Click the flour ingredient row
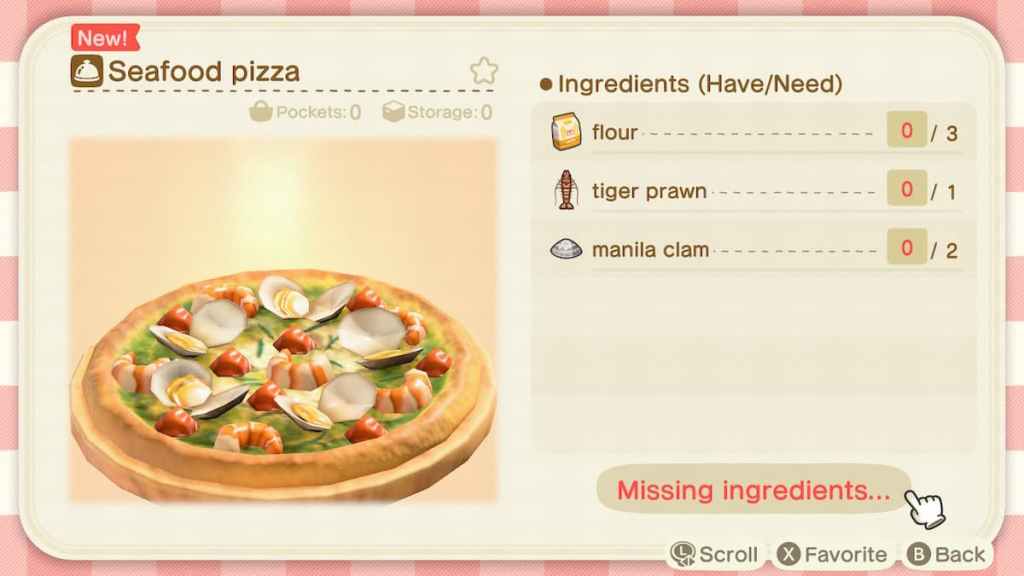The height and width of the screenshot is (576, 1024). coord(754,132)
